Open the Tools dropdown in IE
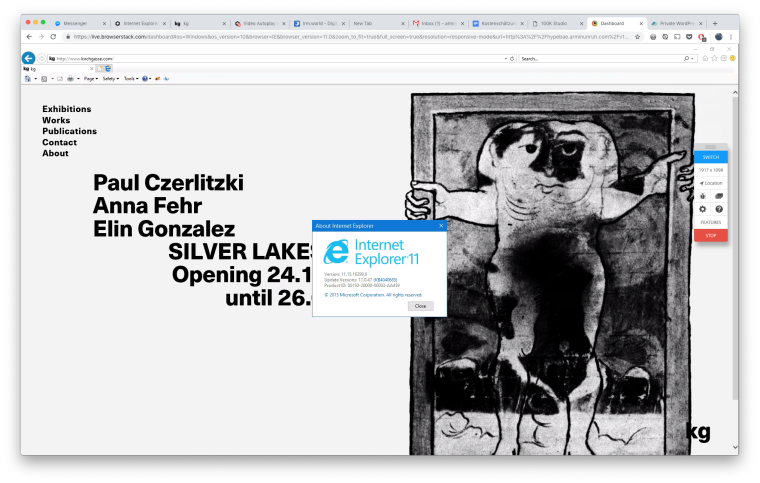This screenshot has height=483, width=760. pos(130,78)
